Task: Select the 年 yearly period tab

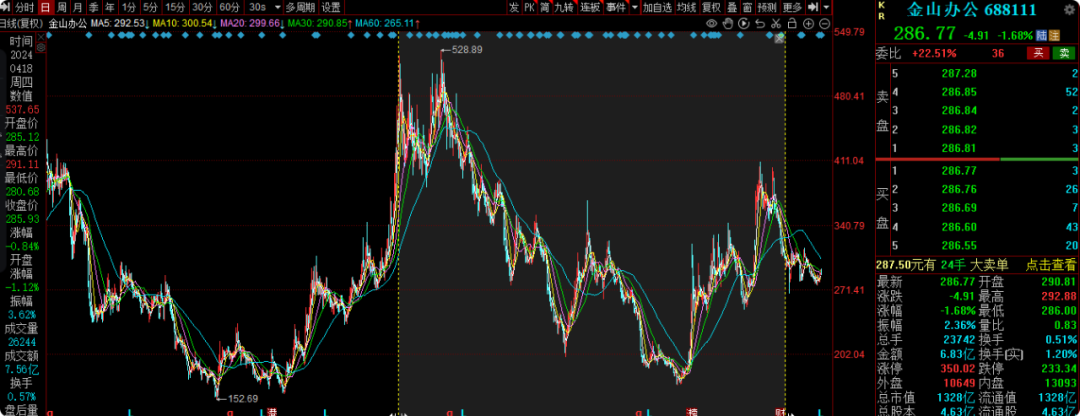Action: (110, 7)
